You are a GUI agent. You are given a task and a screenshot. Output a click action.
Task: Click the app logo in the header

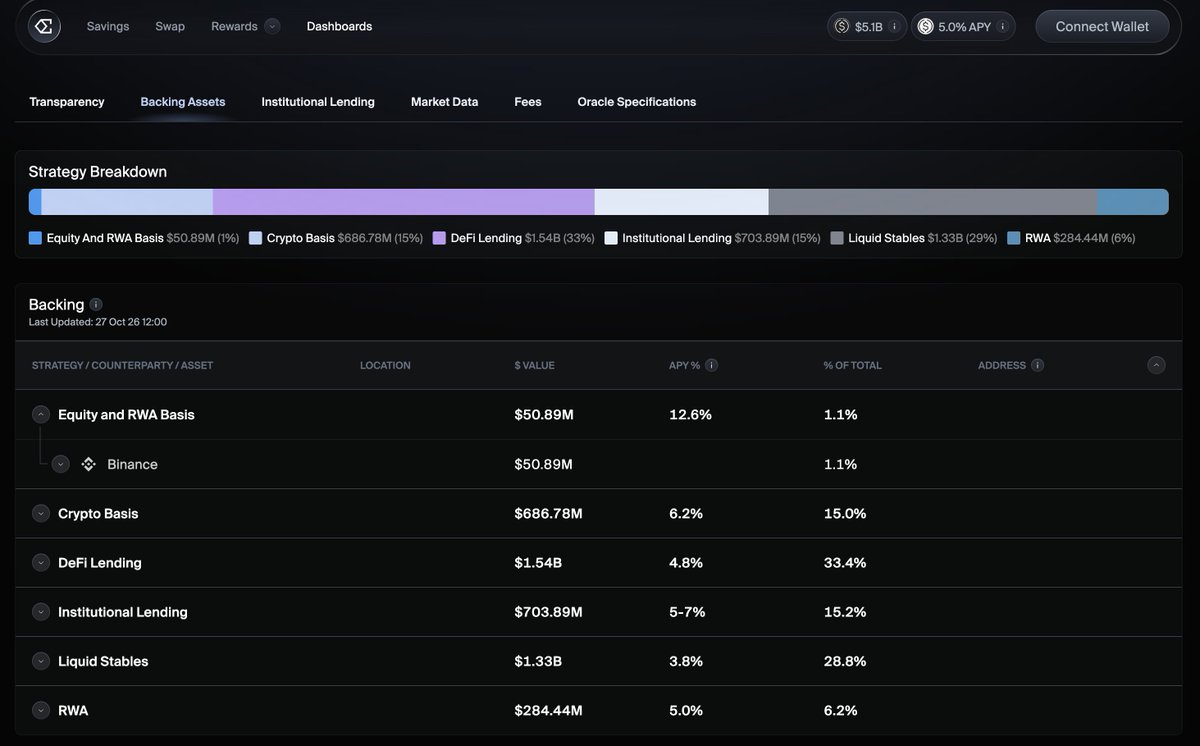44,26
